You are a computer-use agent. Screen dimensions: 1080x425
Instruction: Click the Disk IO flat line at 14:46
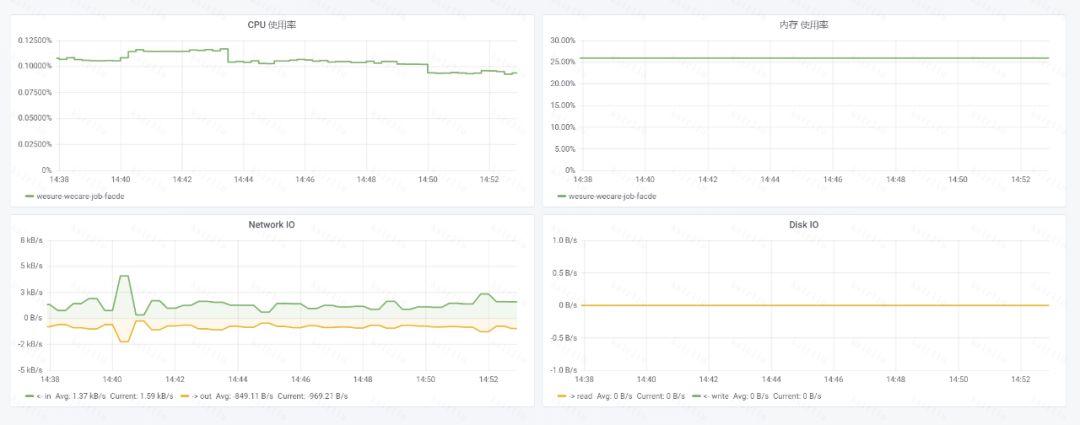833,305
